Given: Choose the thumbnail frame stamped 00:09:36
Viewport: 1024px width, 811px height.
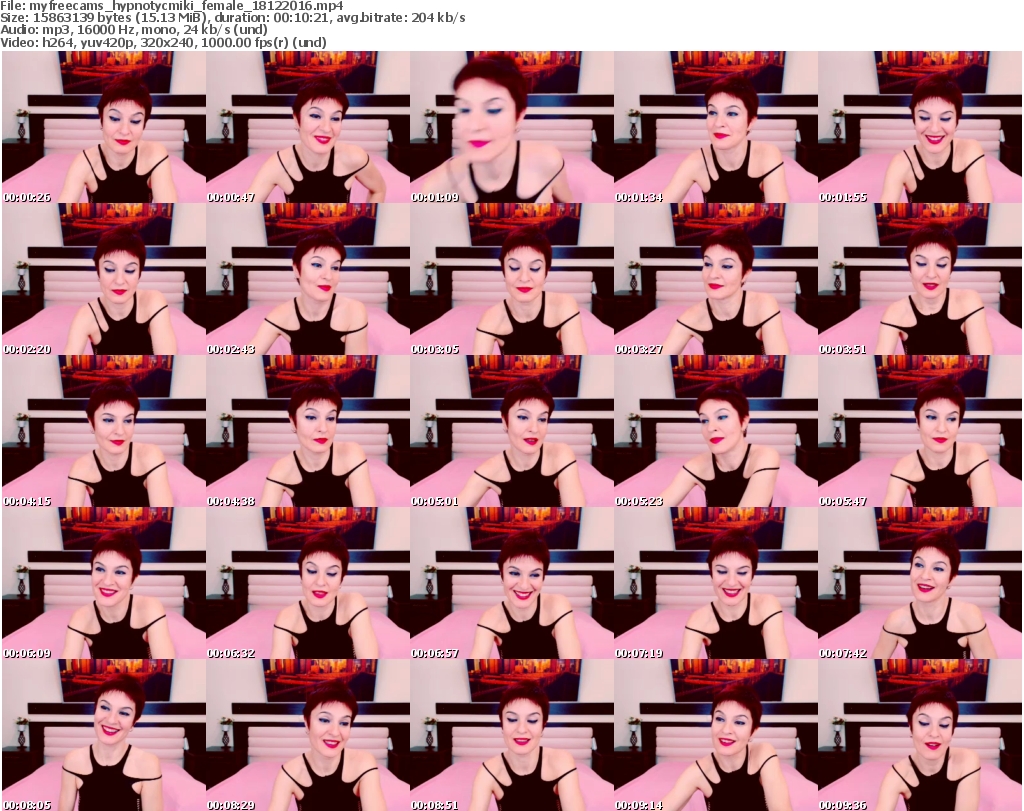Looking at the screenshot, I should [x=920, y=735].
